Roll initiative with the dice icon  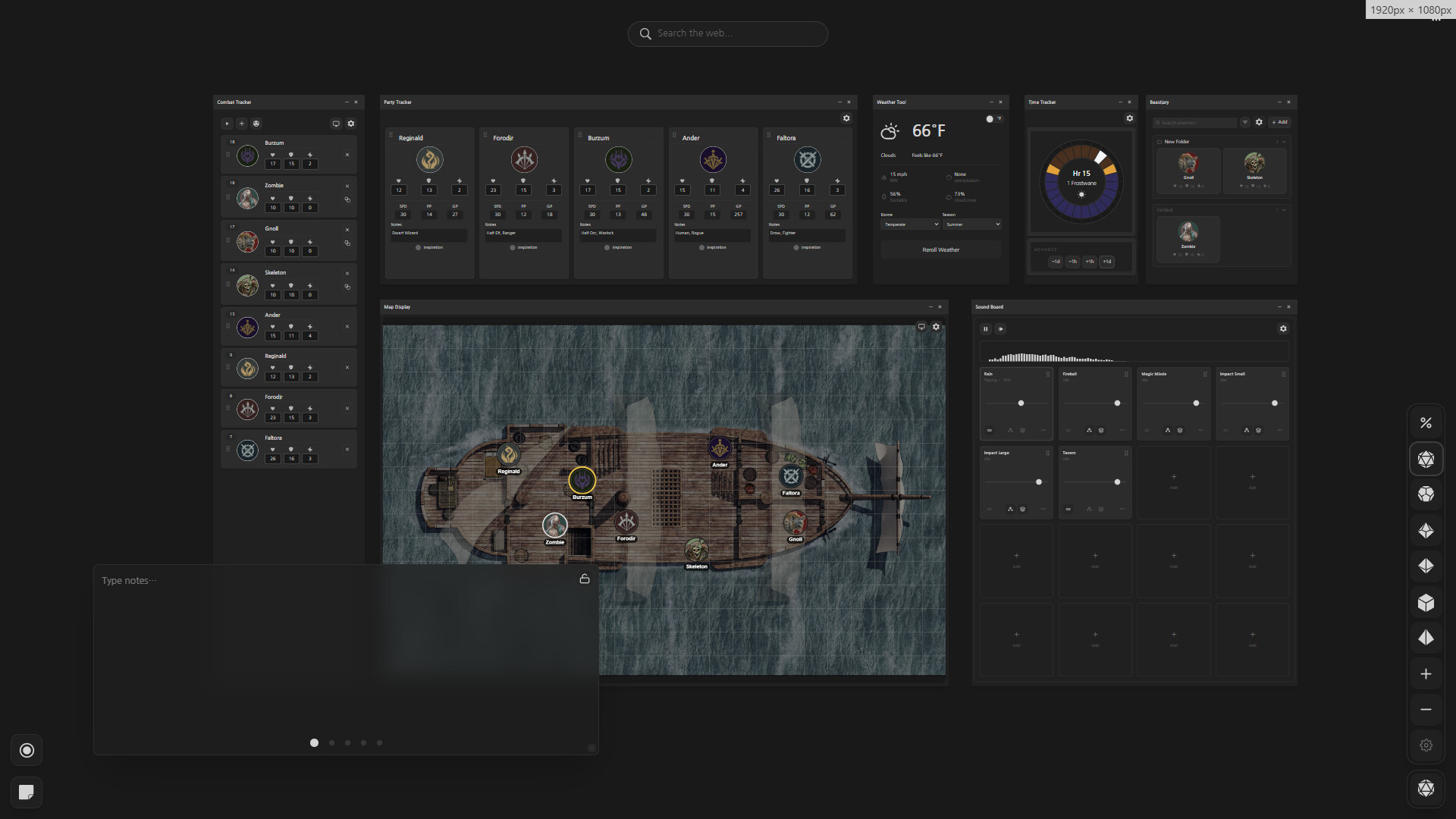[x=256, y=123]
